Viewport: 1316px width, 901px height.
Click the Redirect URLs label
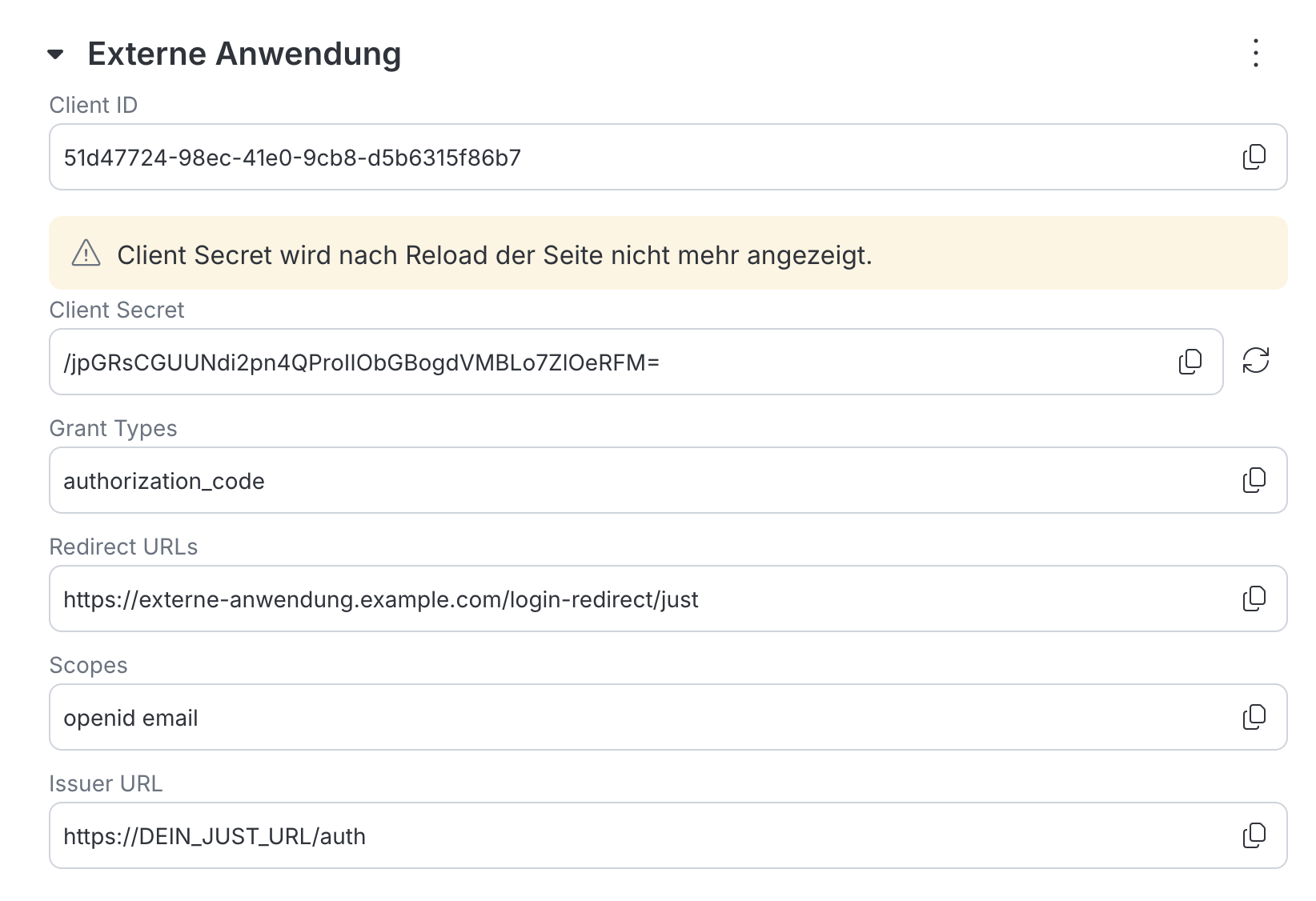[123, 547]
